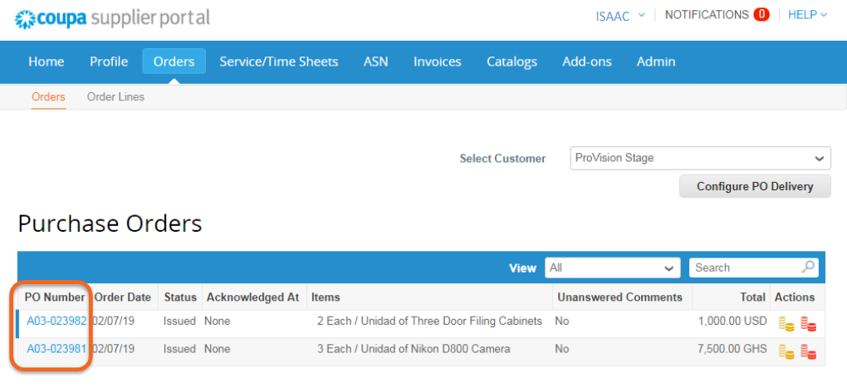The image size is (847, 388).
Task: Click the 7,500.00 GHS total
Action: (732, 349)
